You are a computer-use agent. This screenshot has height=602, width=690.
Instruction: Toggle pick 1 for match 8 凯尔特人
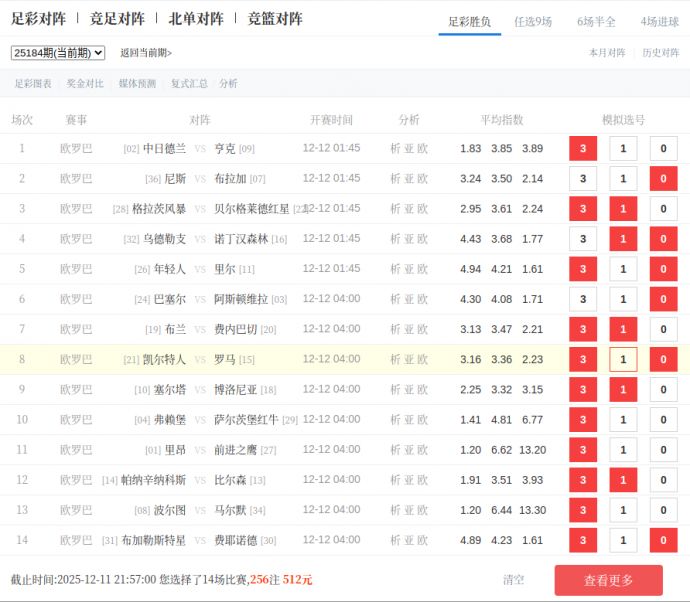click(623, 360)
